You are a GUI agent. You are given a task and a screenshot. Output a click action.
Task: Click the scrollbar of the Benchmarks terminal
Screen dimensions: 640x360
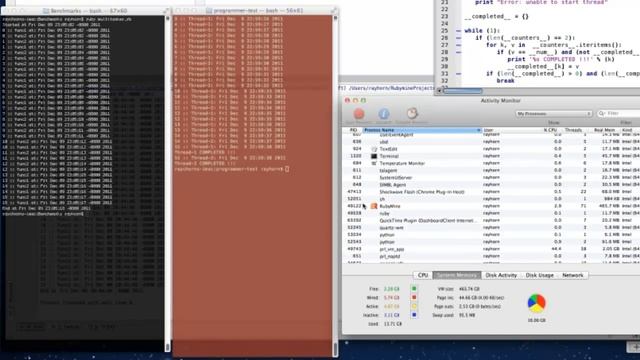tap(167, 184)
